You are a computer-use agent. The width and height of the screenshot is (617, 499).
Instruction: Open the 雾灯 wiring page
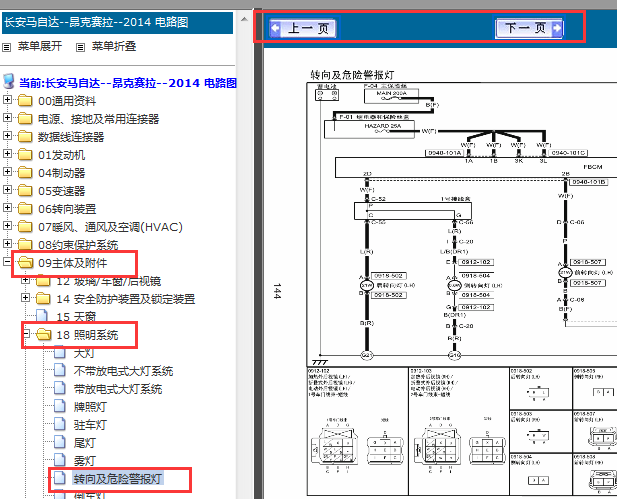point(84,460)
